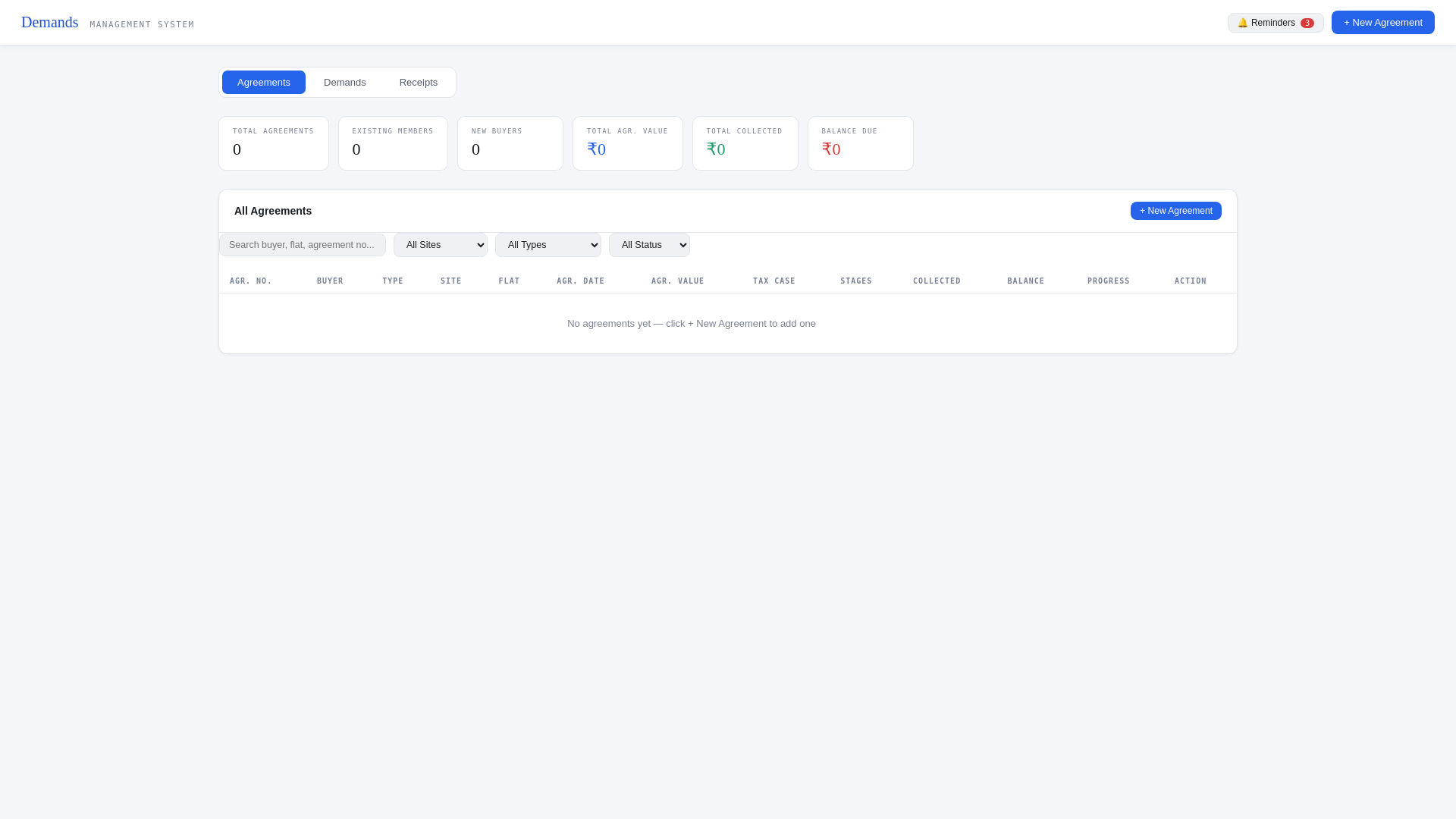Open the red 3 reminders badge
The width and height of the screenshot is (1456, 819).
click(1307, 23)
